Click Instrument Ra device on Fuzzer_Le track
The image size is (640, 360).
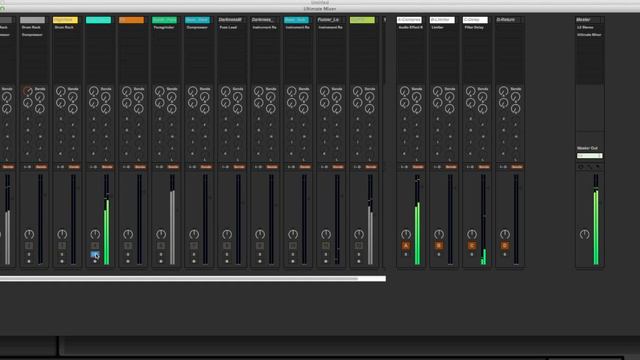click(x=330, y=27)
